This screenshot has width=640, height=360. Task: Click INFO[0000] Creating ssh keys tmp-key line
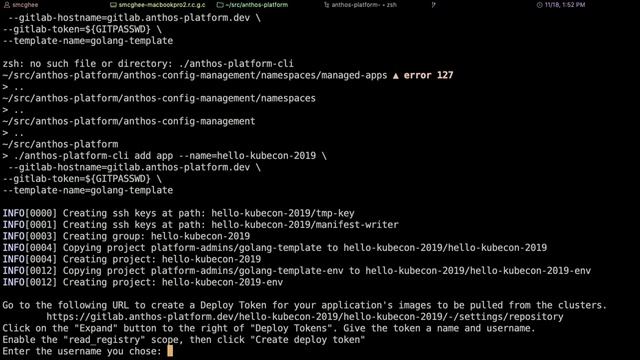[x=178, y=213]
